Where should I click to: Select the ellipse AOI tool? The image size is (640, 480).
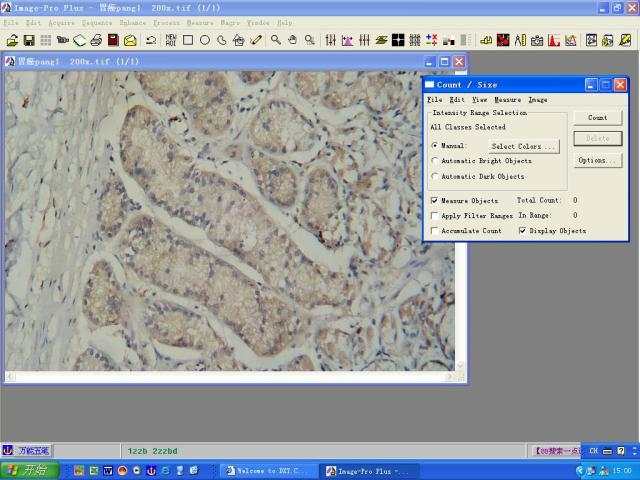point(204,41)
